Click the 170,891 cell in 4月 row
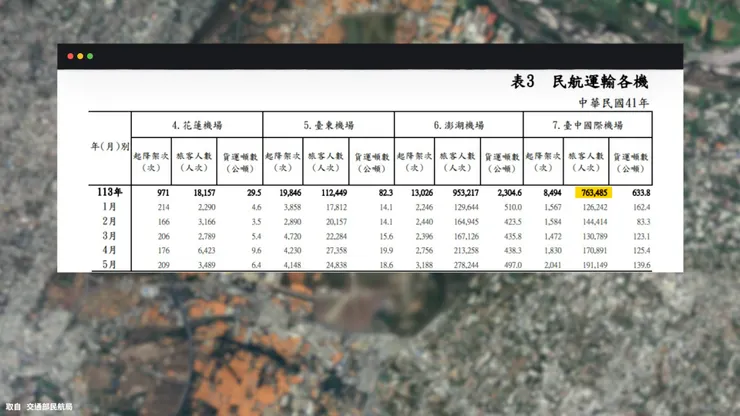The height and width of the screenshot is (416, 740). (x=595, y=251)
